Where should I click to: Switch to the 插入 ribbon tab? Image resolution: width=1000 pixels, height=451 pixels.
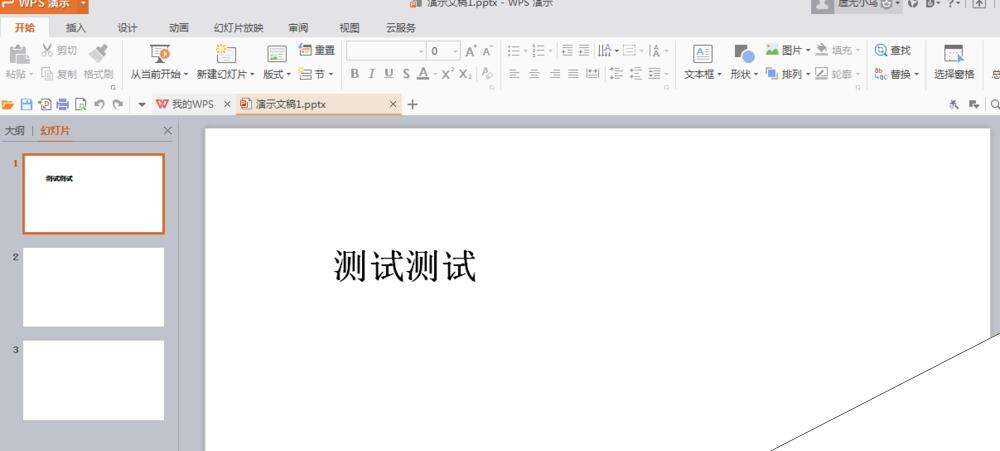coord(76,27)
